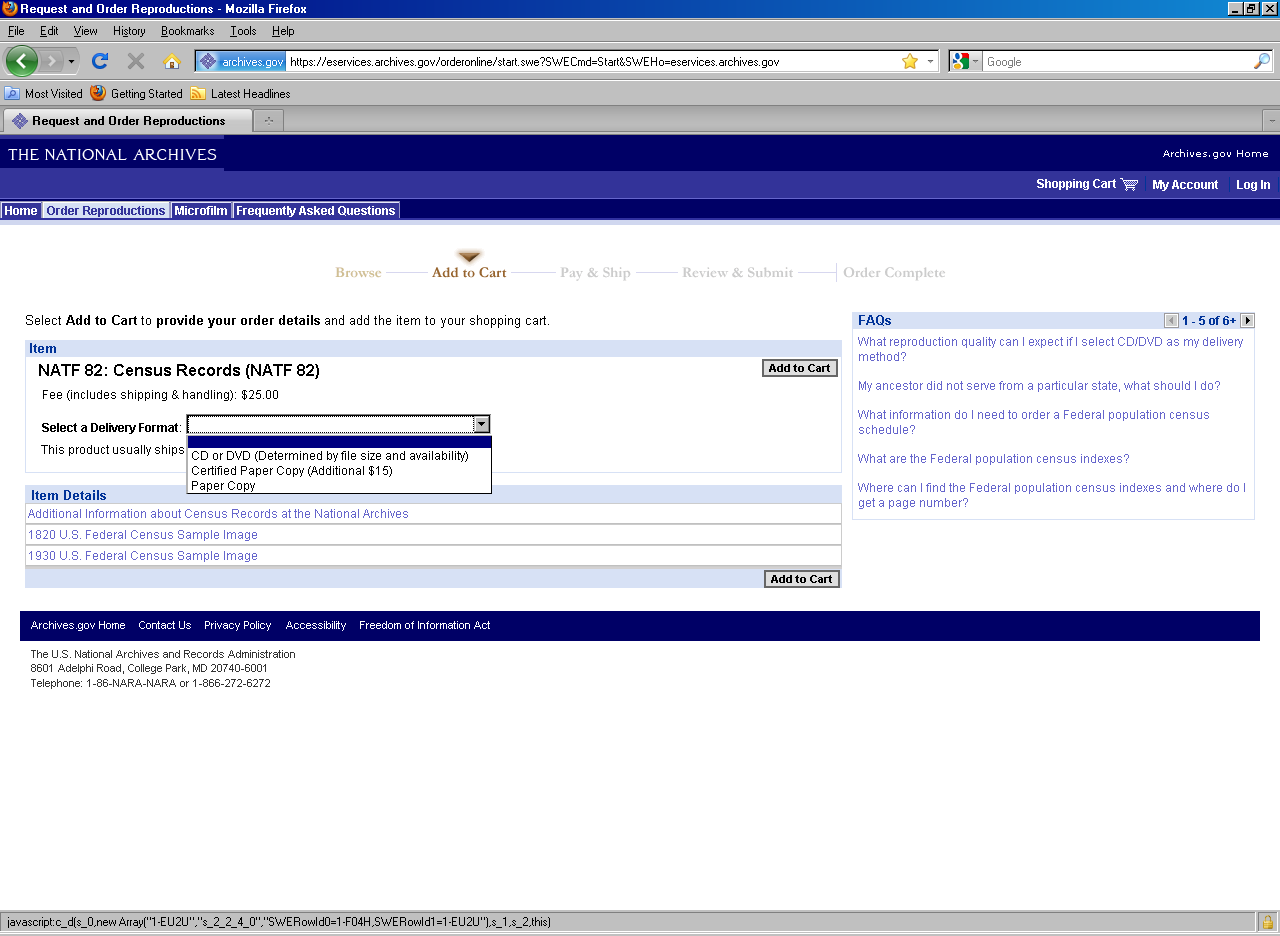The width and height of the screenshot is (1280, 936).
Task: Open 1930 U.S. Federal Census Sample Image link
Action: pos(143,556)
